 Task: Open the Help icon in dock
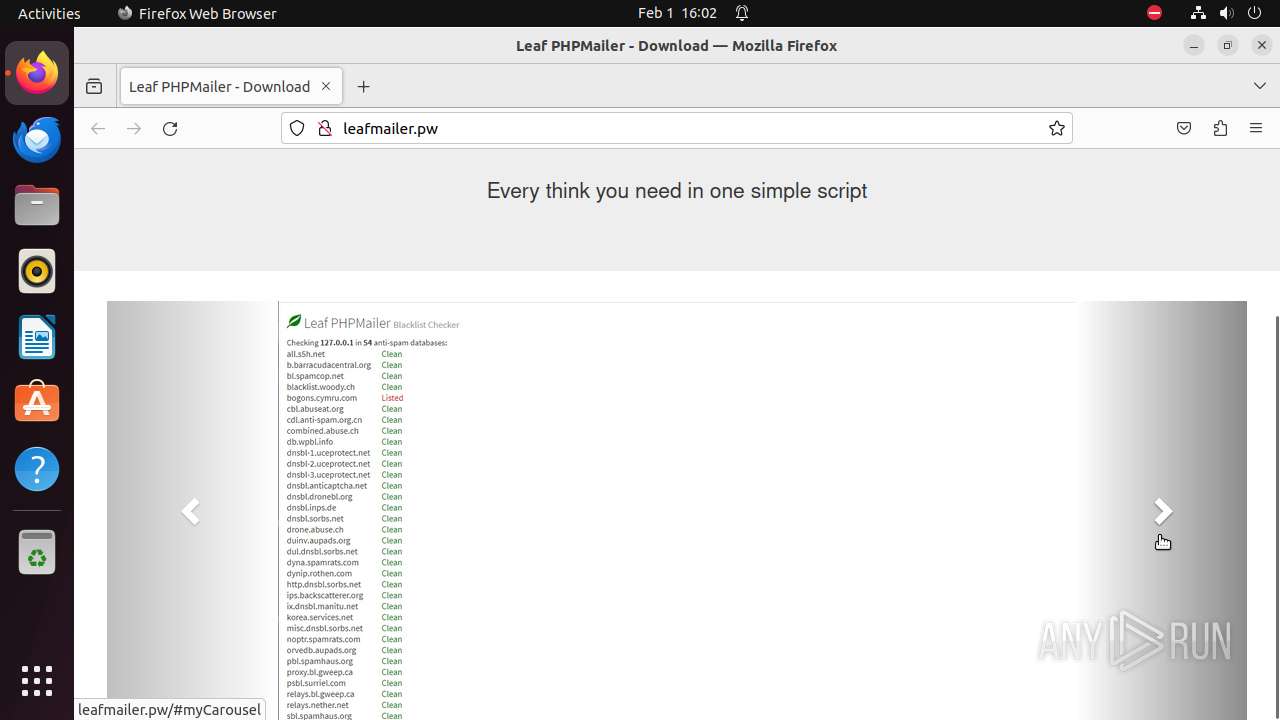37,469
